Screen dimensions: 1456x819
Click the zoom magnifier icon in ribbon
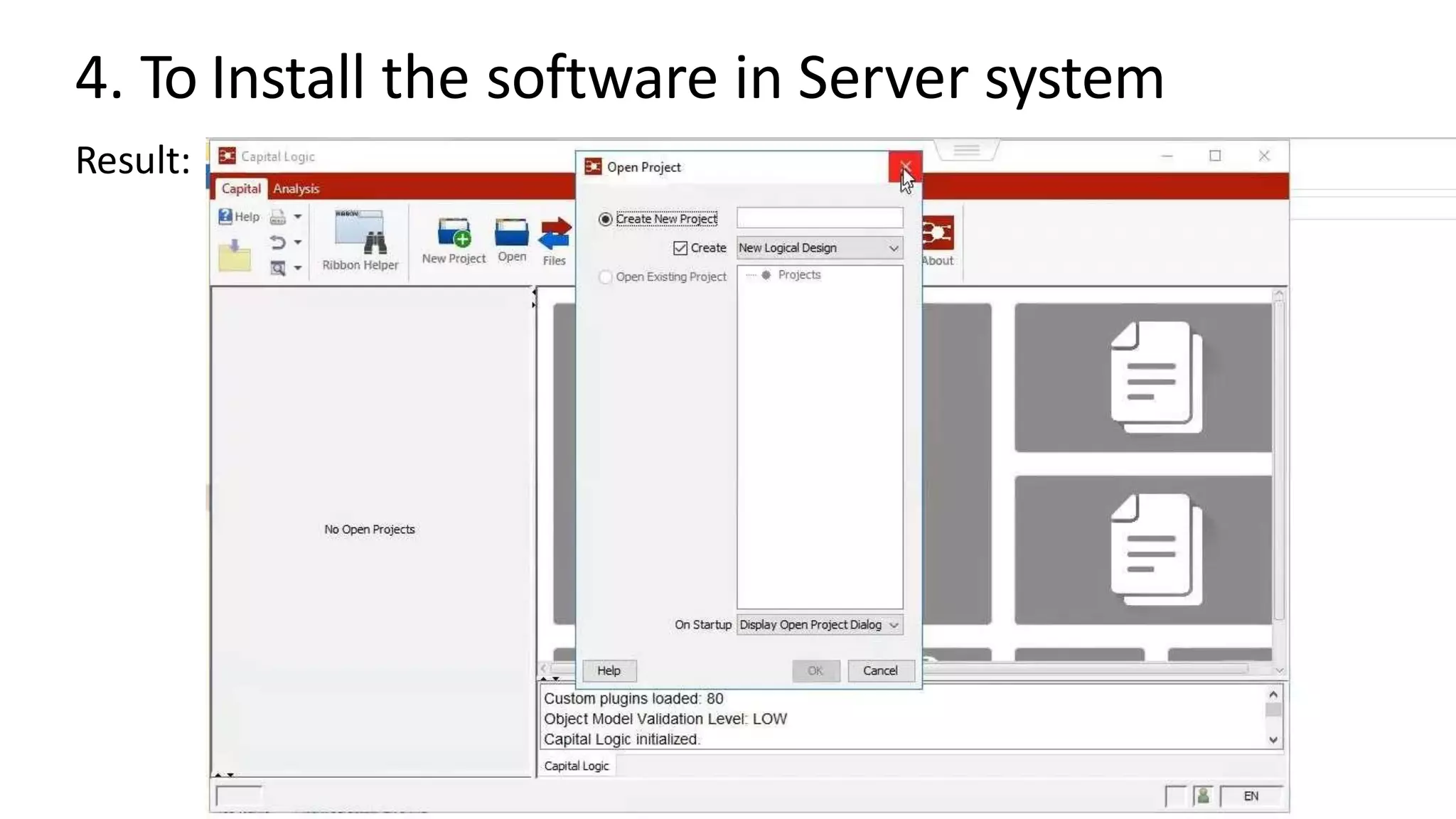tap(277, 268)
